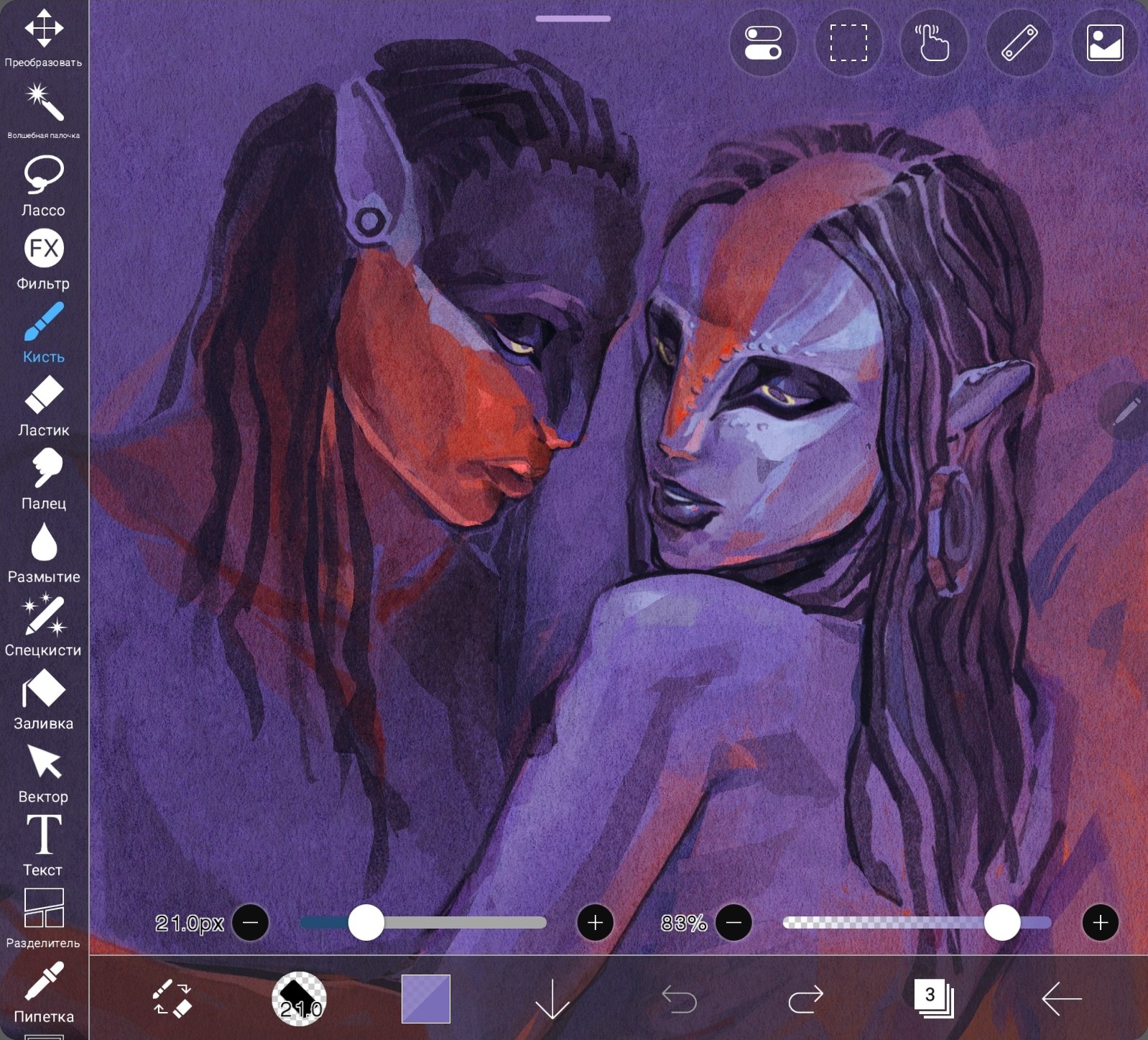The height and width of the screenshot is (1040, 1148).
Task: Undo the last stroke
Action: (679, 998)
